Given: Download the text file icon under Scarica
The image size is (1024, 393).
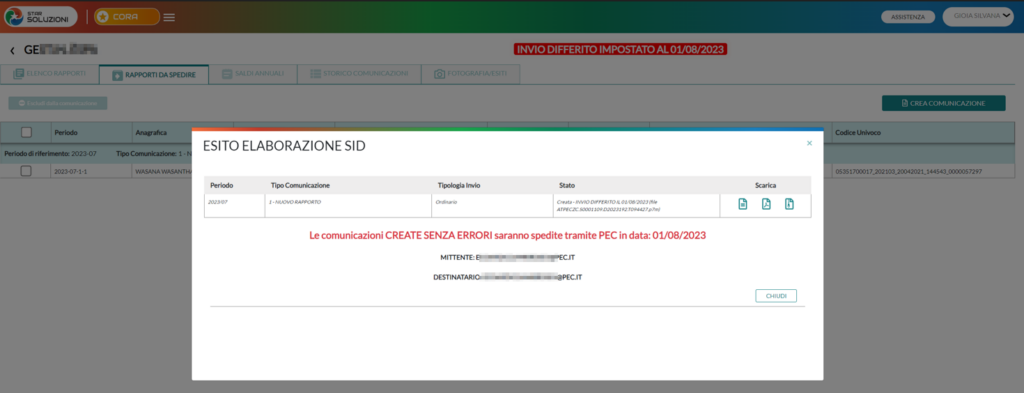Looking at the screenshot, I should [x=743, y=204].
